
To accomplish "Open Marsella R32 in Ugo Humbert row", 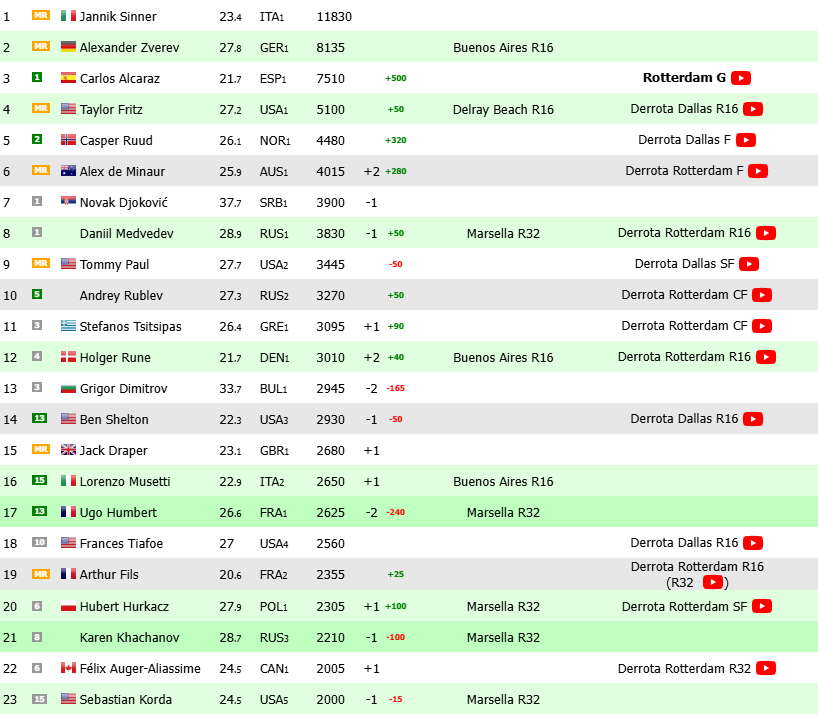I will 503,512.
